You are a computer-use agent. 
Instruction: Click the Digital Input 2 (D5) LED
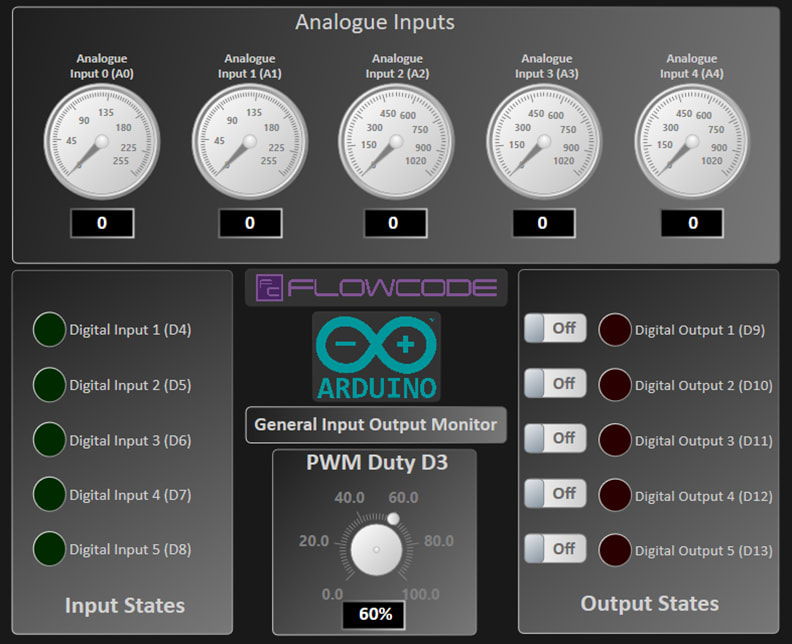(49, 384)
